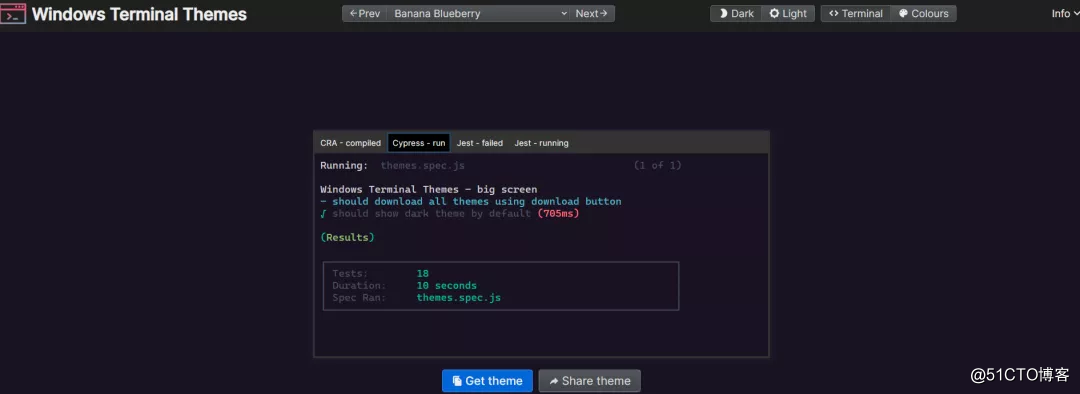Image resolution: width=1080 pixels, height=394 pixels.
Task: Open the Info menu
Action: [x=1065, y=14]
